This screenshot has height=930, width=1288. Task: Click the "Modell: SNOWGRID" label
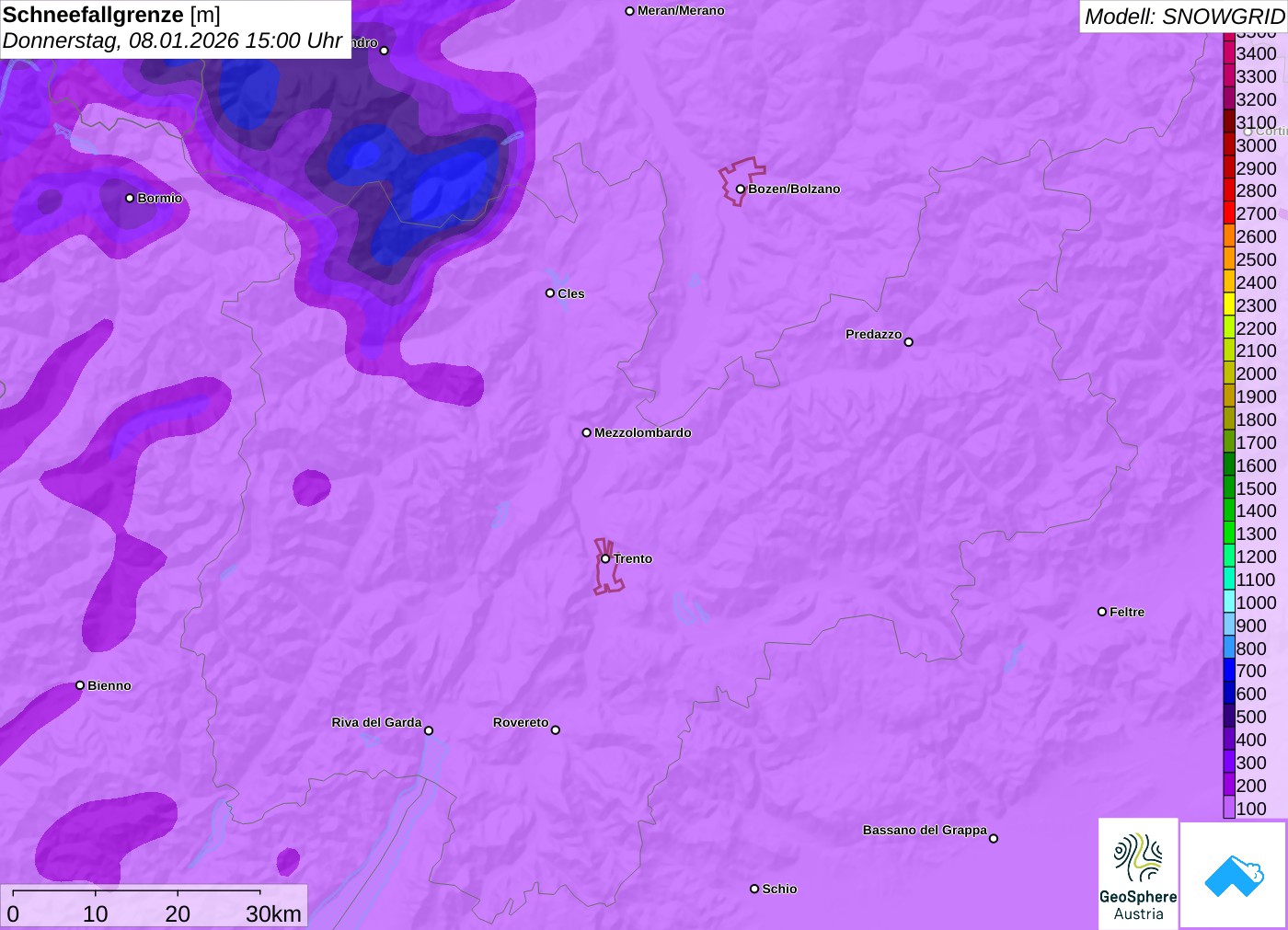1184,17
